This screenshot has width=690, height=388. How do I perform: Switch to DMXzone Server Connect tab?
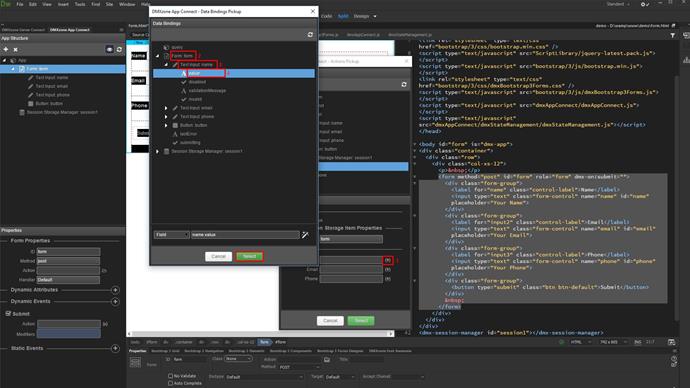pos(23,30)
